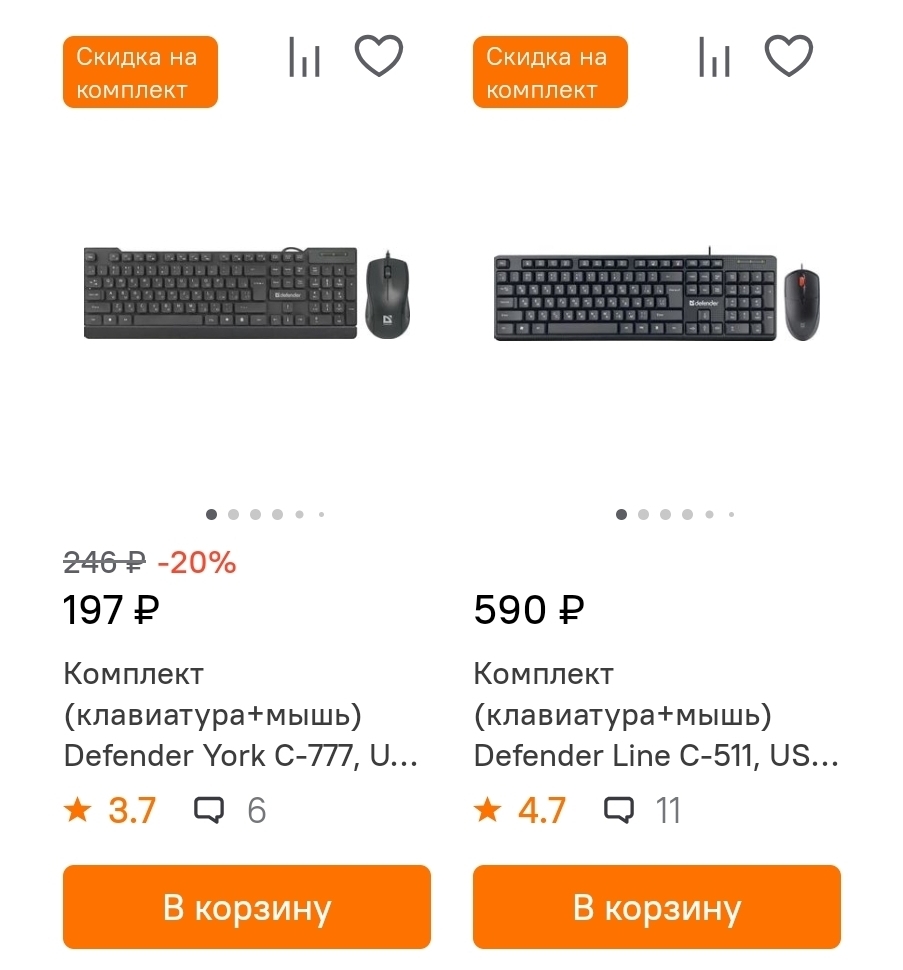Open Defender York C-777 product title

[x=240, y=715]
